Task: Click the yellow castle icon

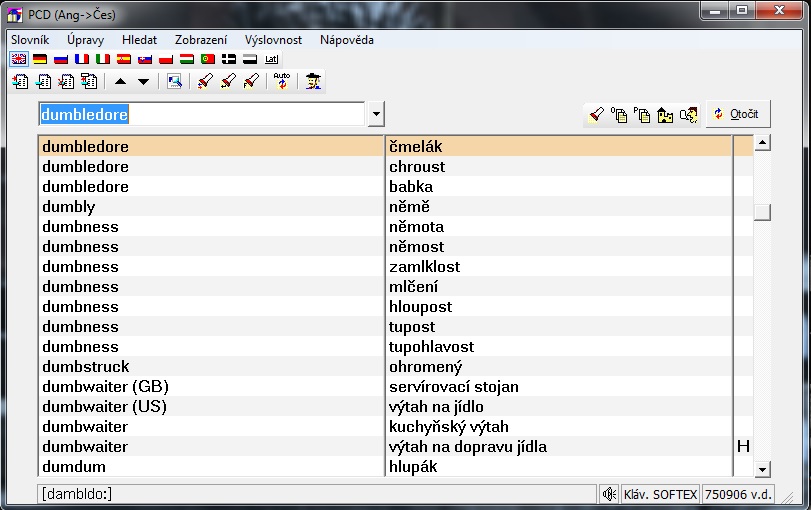Action: click(x=665, y=114)
